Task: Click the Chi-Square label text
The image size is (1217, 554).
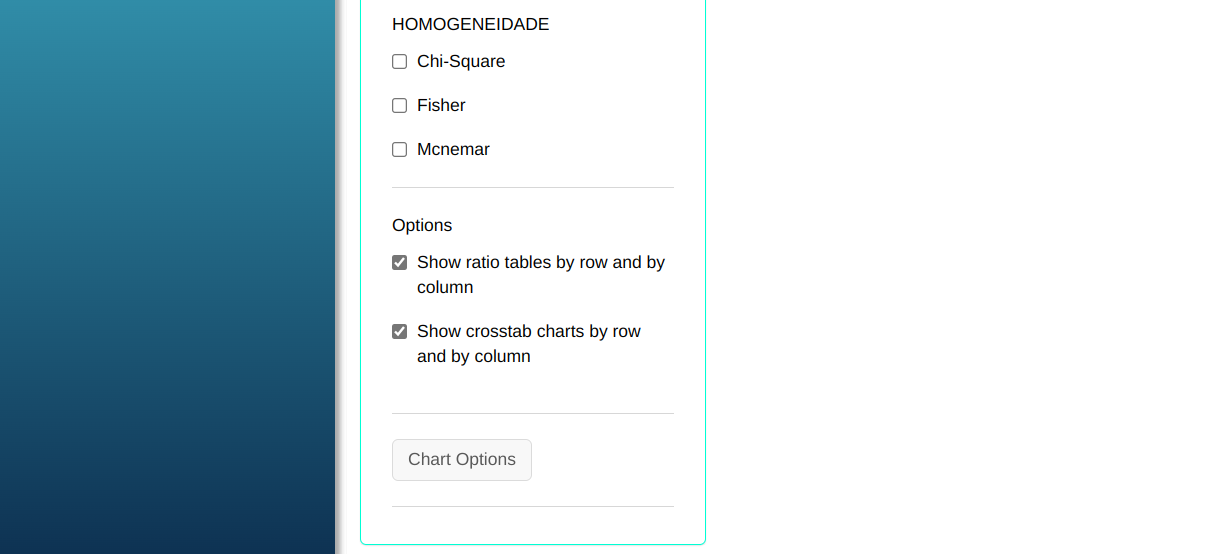Action: click(461, 62)
